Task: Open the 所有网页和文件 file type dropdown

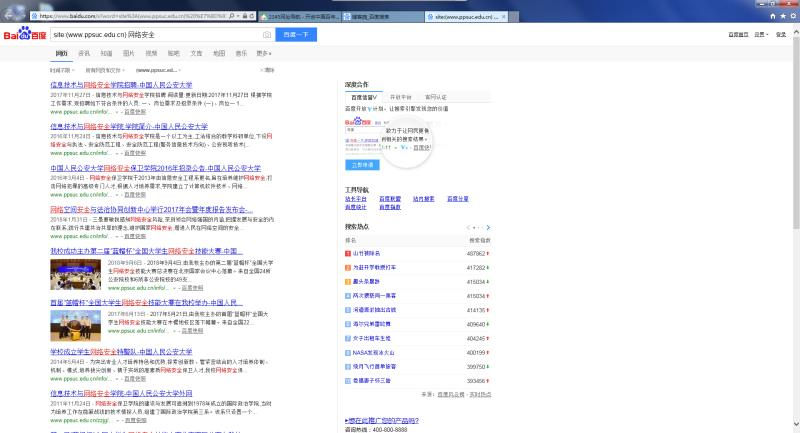Action: [x=105, y=70]
